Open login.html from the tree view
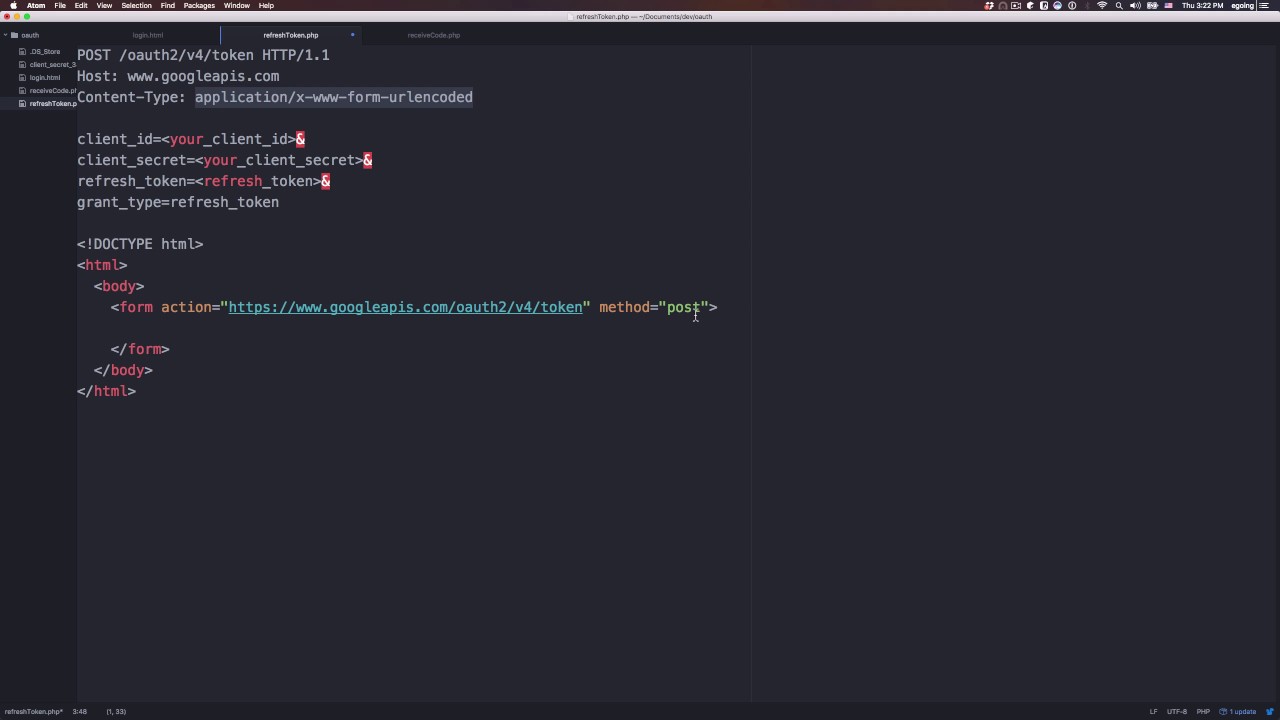 (44, 77)
